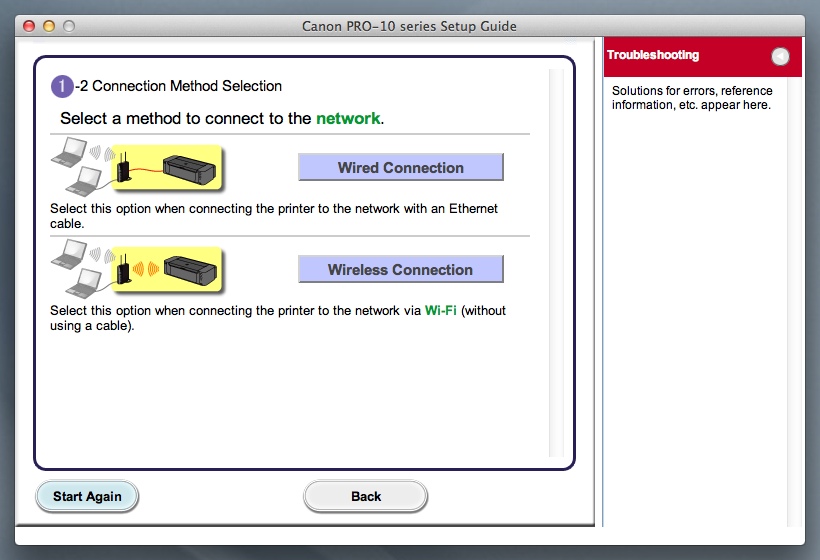Image resolution: width=820 pixels, height=560 pixels.
Task: Click the purple step 1 circle icon
Action: pos(62,87)
